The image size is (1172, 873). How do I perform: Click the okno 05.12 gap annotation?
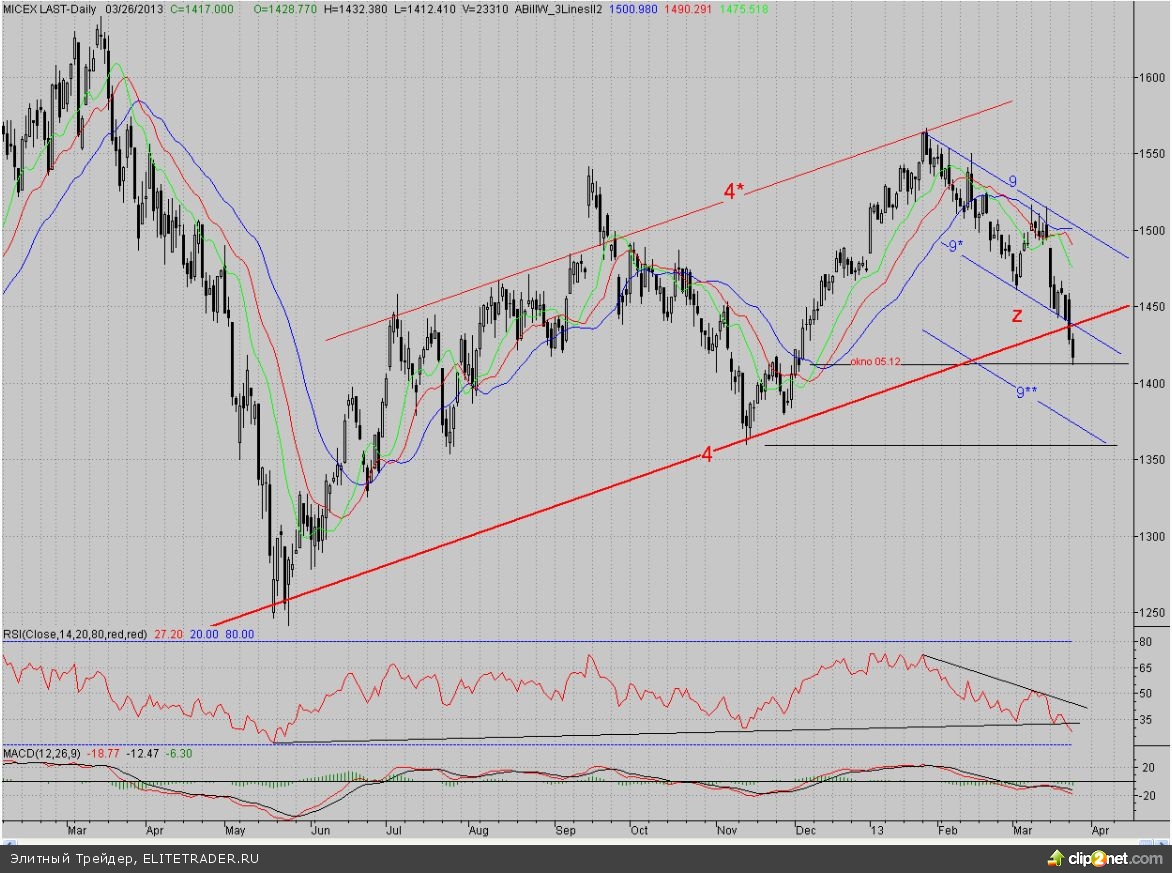click(x=876, y=361)
